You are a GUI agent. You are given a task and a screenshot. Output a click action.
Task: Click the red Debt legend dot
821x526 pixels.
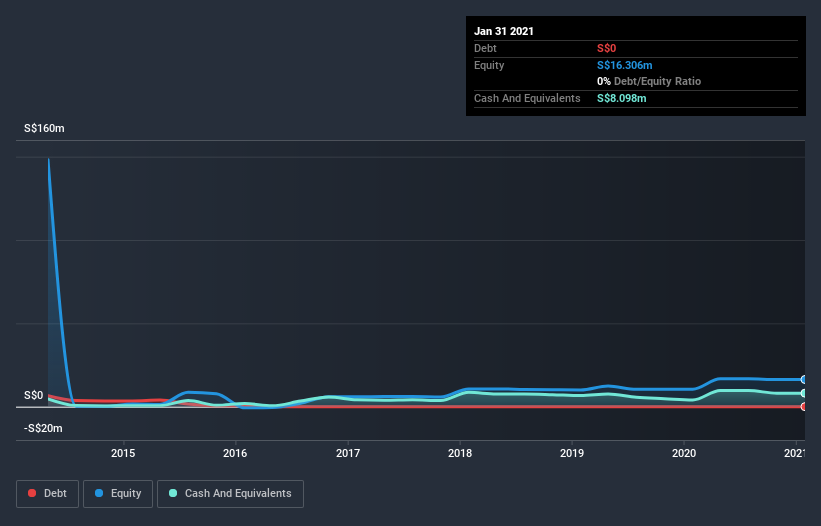tap(32, 493)
